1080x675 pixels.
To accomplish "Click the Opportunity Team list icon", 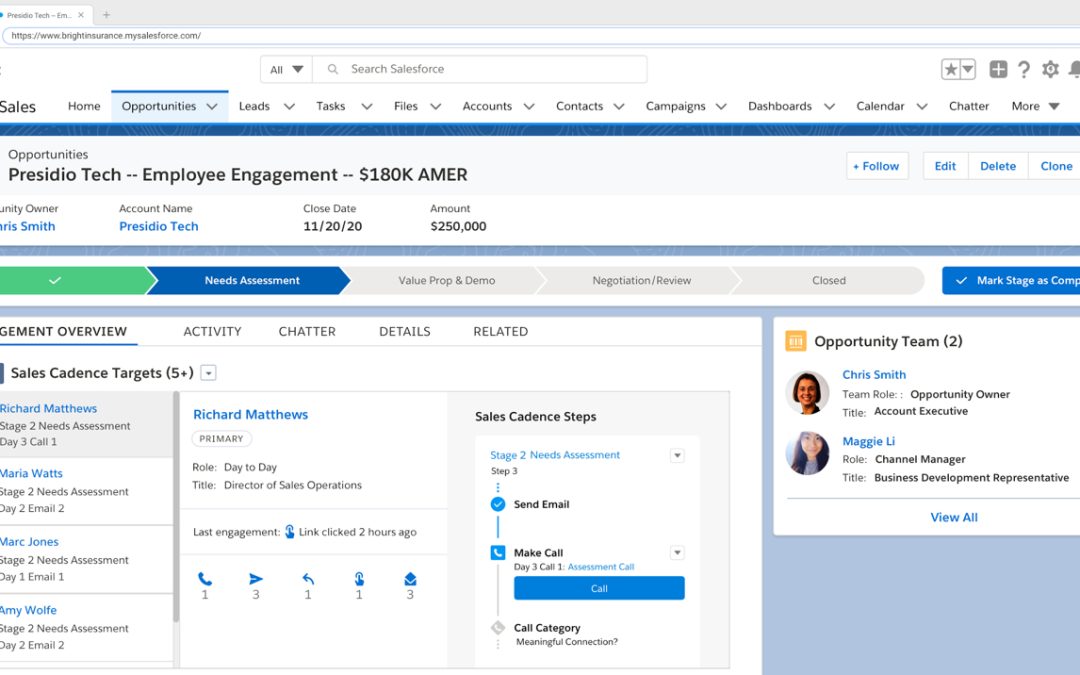I will (796, 341).
